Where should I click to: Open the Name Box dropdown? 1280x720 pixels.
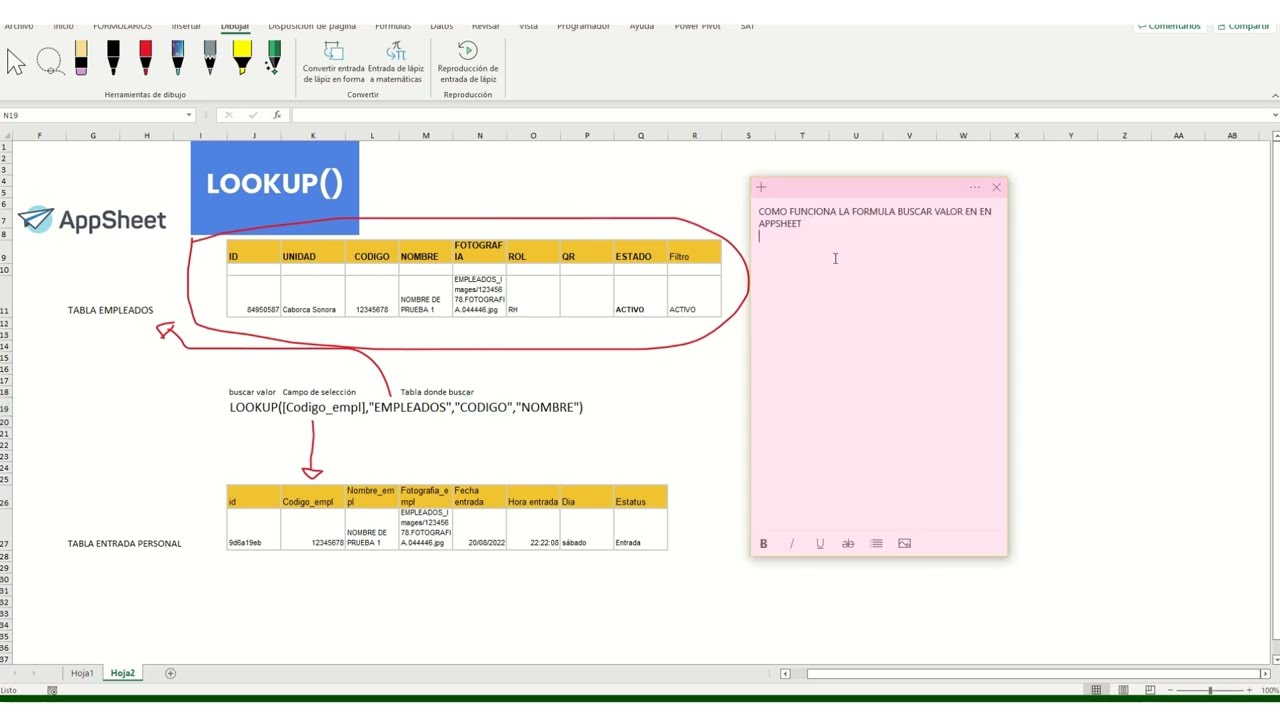[x=188, y=115]
